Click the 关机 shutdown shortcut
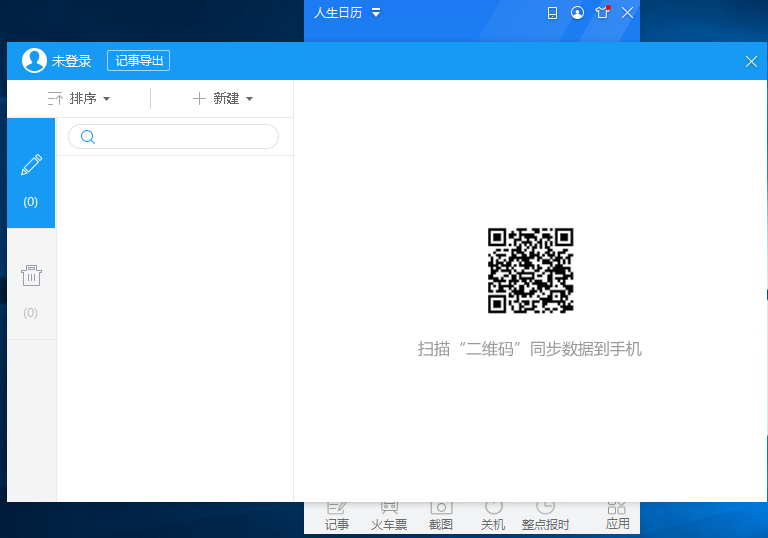Screen dimensions: 768x538 click(493, 517)
